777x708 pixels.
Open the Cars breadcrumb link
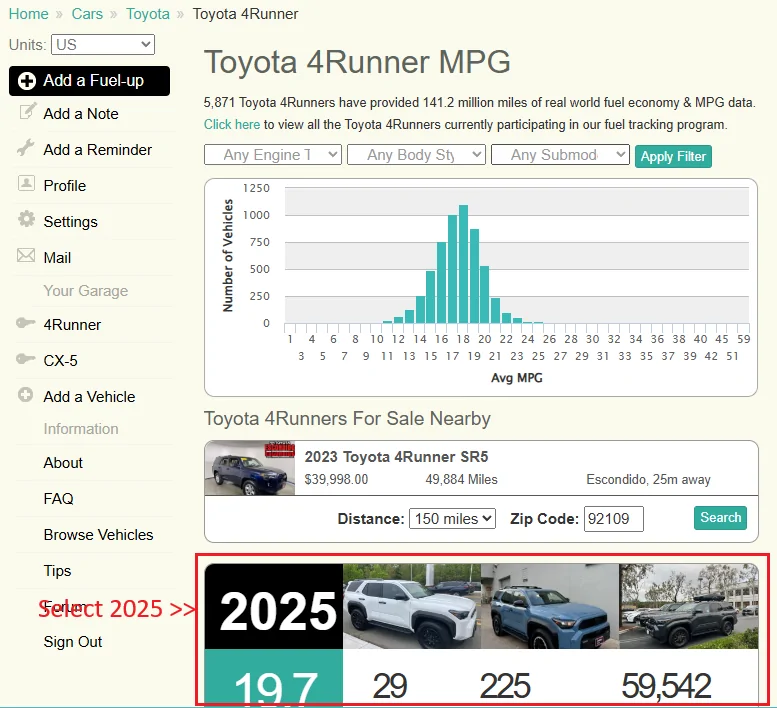pyautogui.click(x=87, y=14)
